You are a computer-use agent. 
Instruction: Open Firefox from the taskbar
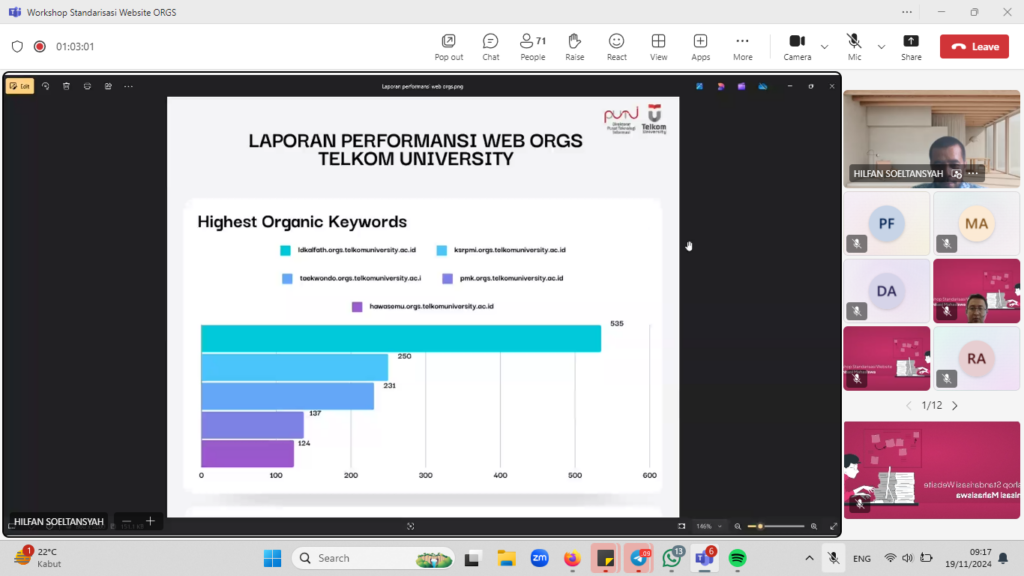pos(572,558)
